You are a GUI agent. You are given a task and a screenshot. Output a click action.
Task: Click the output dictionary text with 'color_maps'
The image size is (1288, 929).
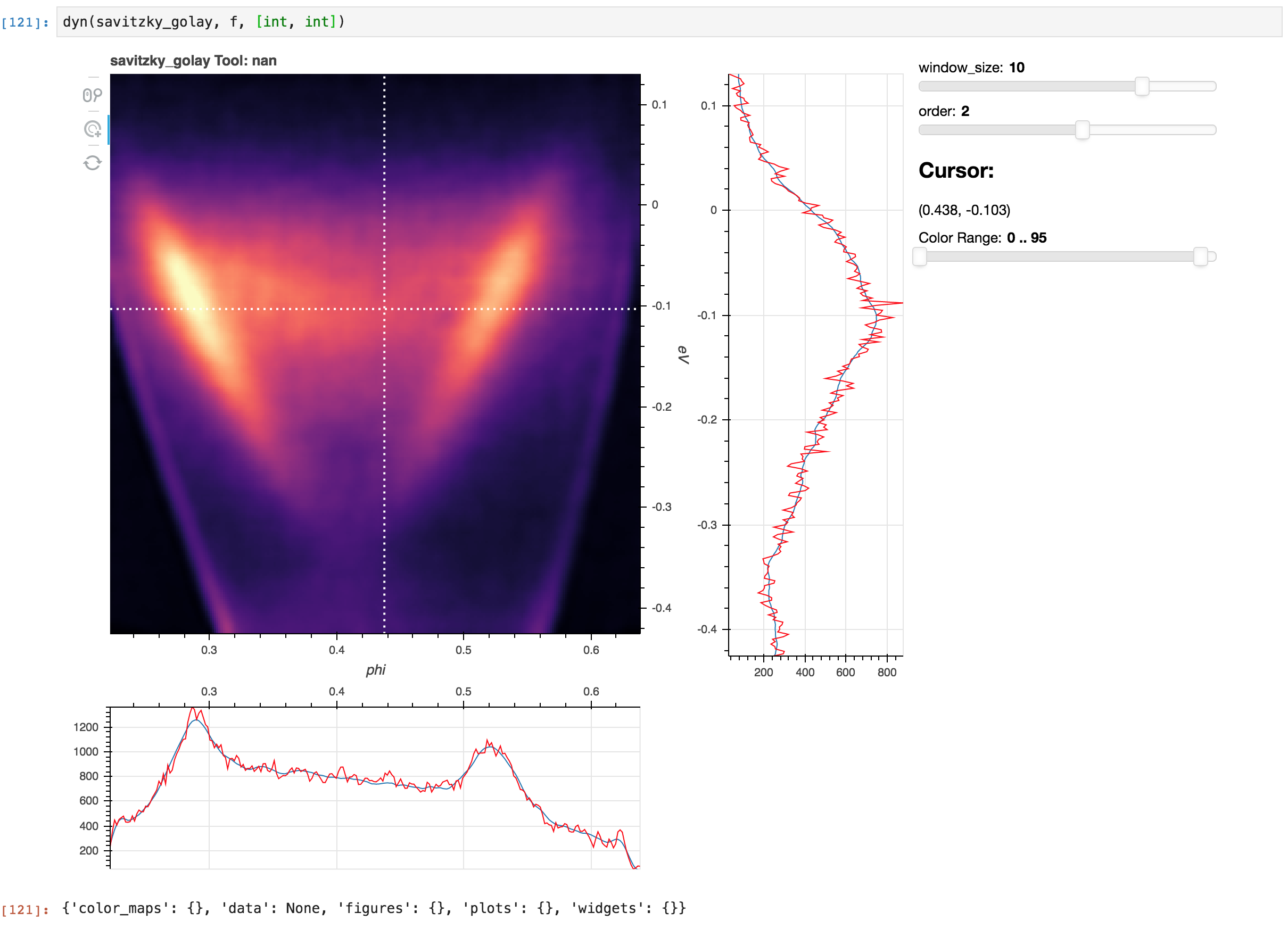pyautogui.click(x=374, y=908)
